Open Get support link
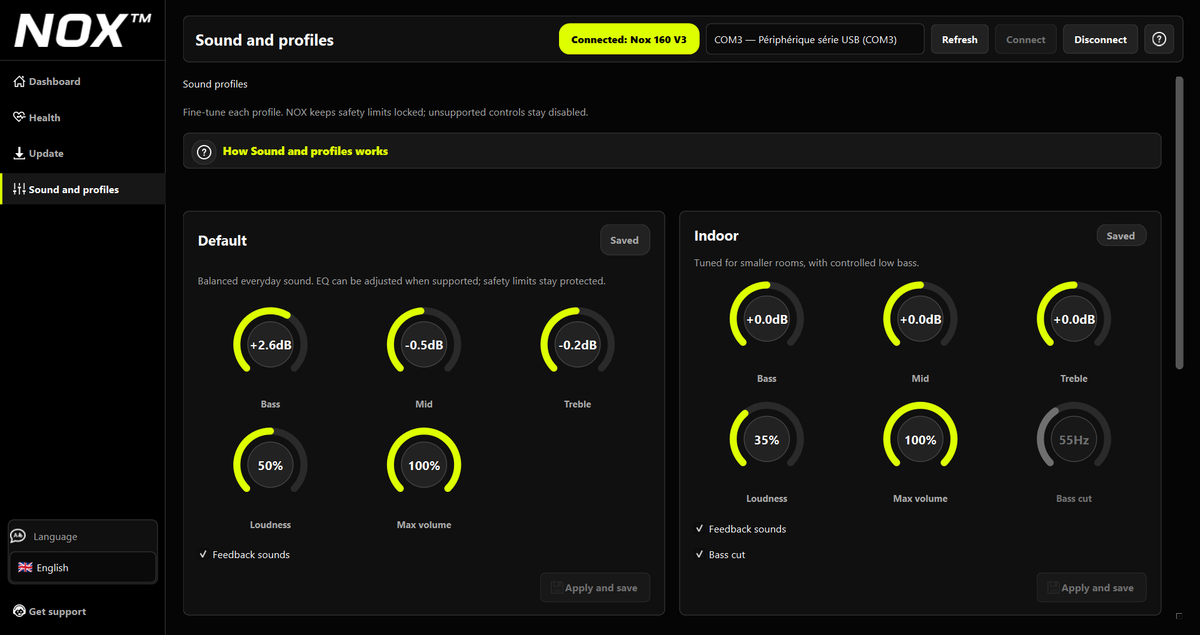Image resolution: width=1200 pixels, height=635 pixels. (x=50, y=611)
